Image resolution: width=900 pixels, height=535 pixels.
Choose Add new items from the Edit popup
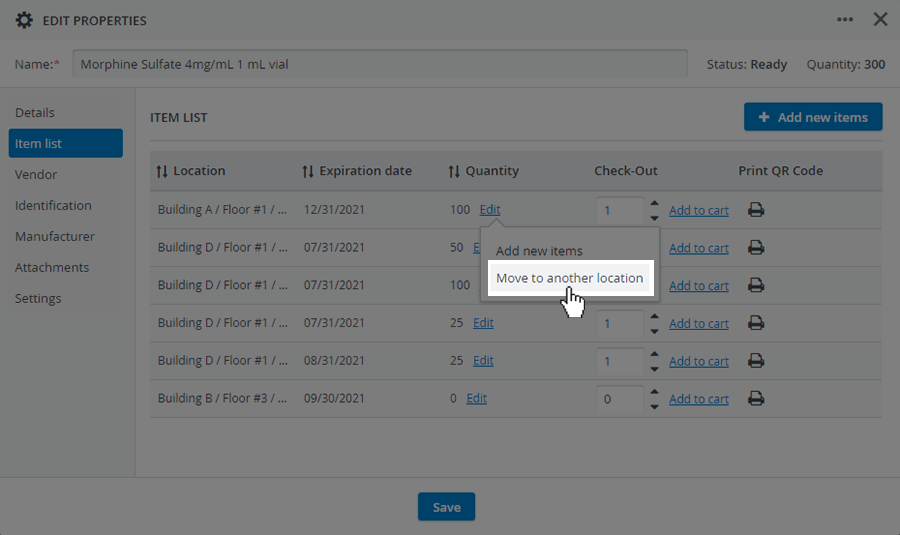coord(539,251)
